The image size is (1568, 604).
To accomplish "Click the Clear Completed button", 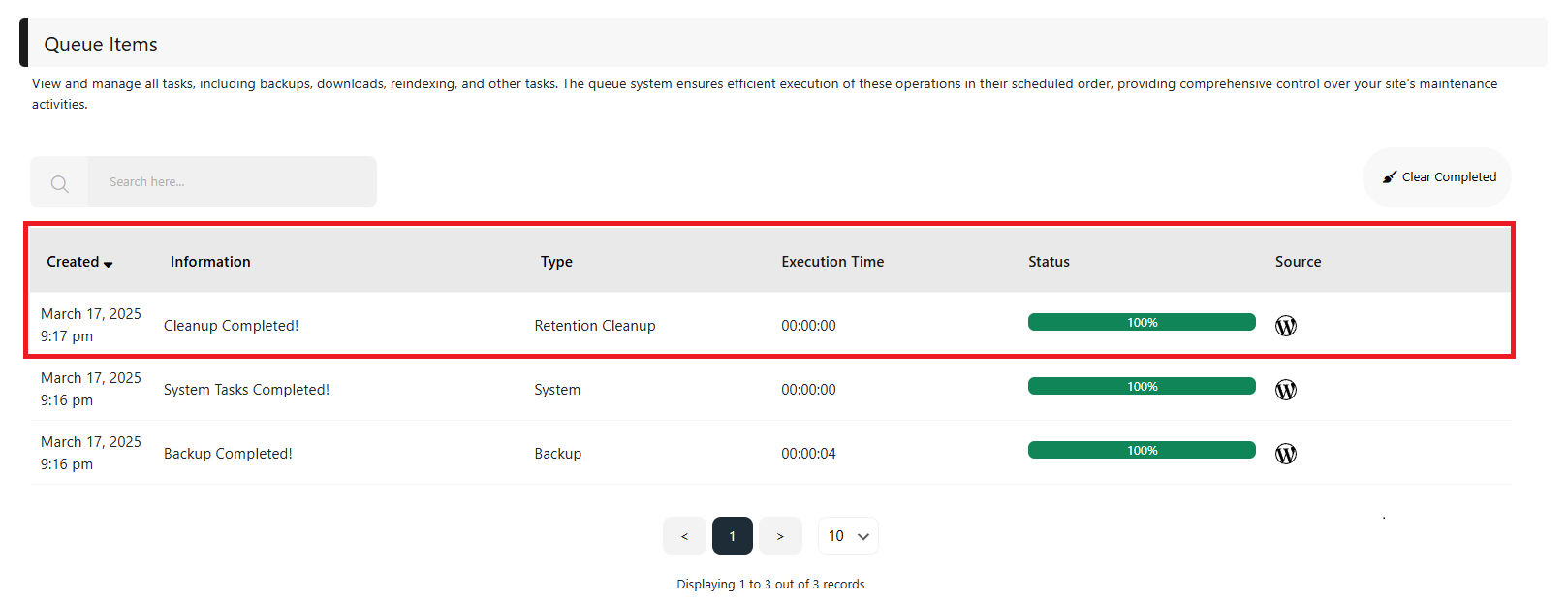I will click(1437, 177).
